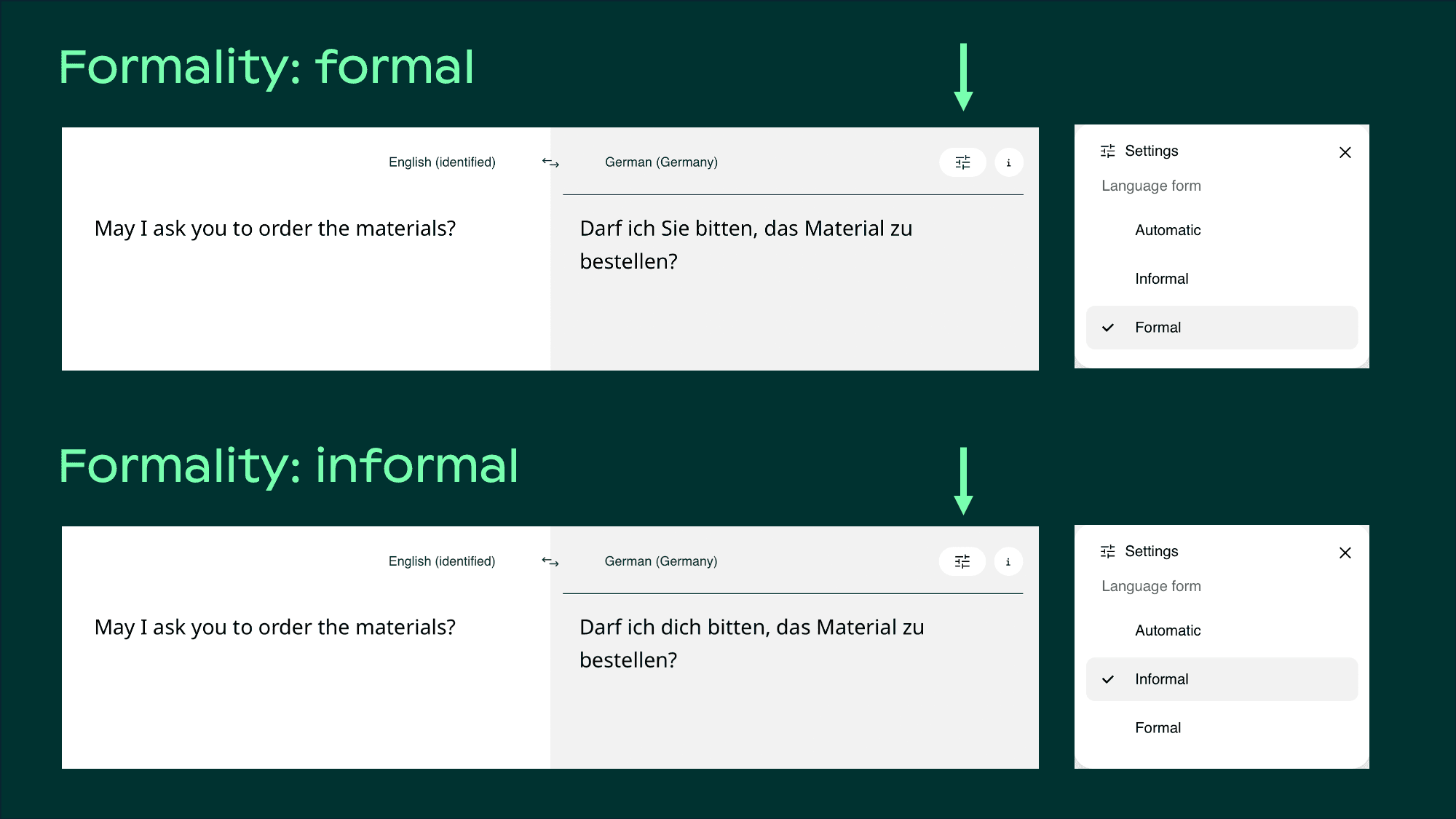
Task: Open the English (identified) source language selector
Action: coord(441,162)
